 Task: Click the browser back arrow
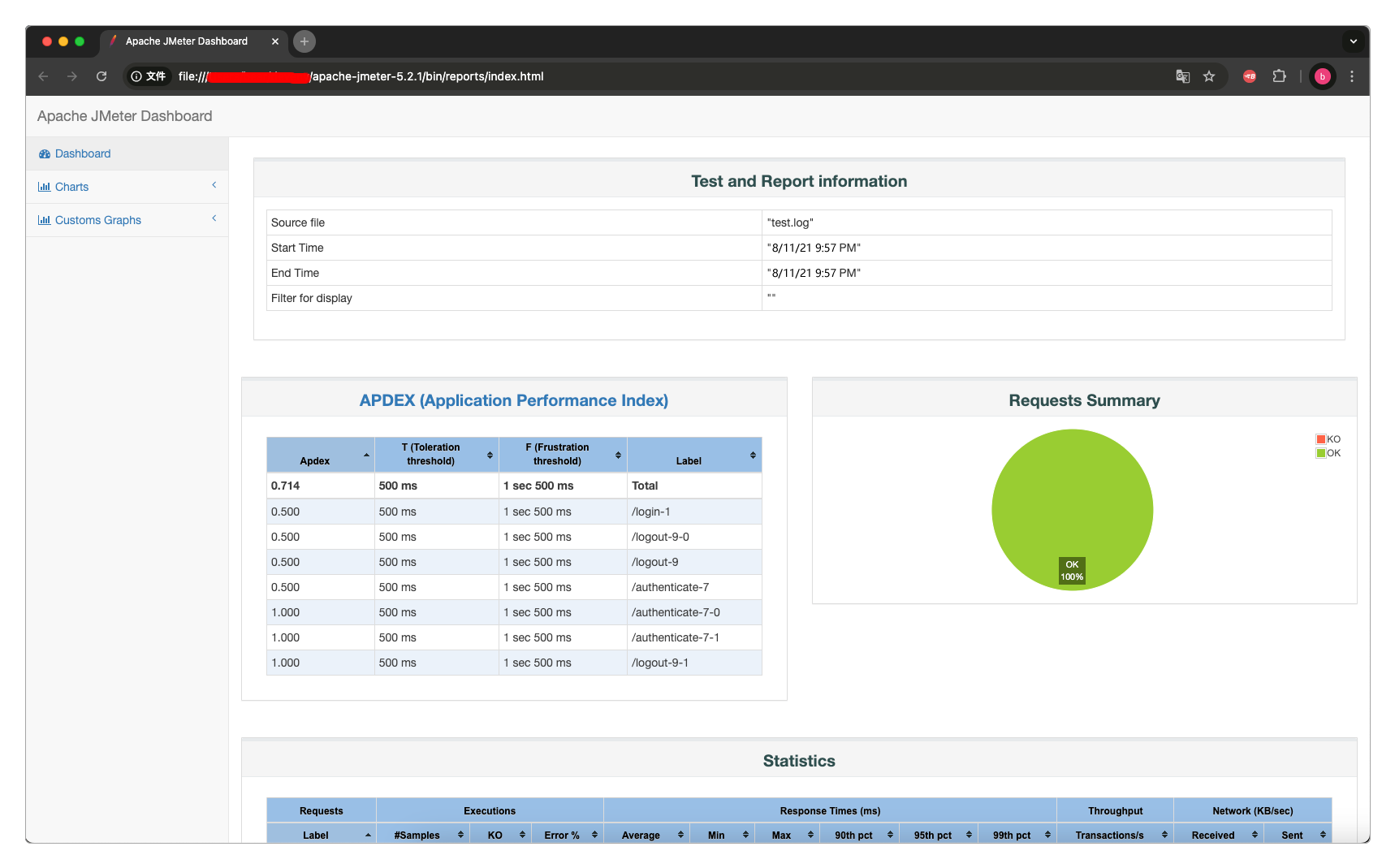click(x=44, y=76)
